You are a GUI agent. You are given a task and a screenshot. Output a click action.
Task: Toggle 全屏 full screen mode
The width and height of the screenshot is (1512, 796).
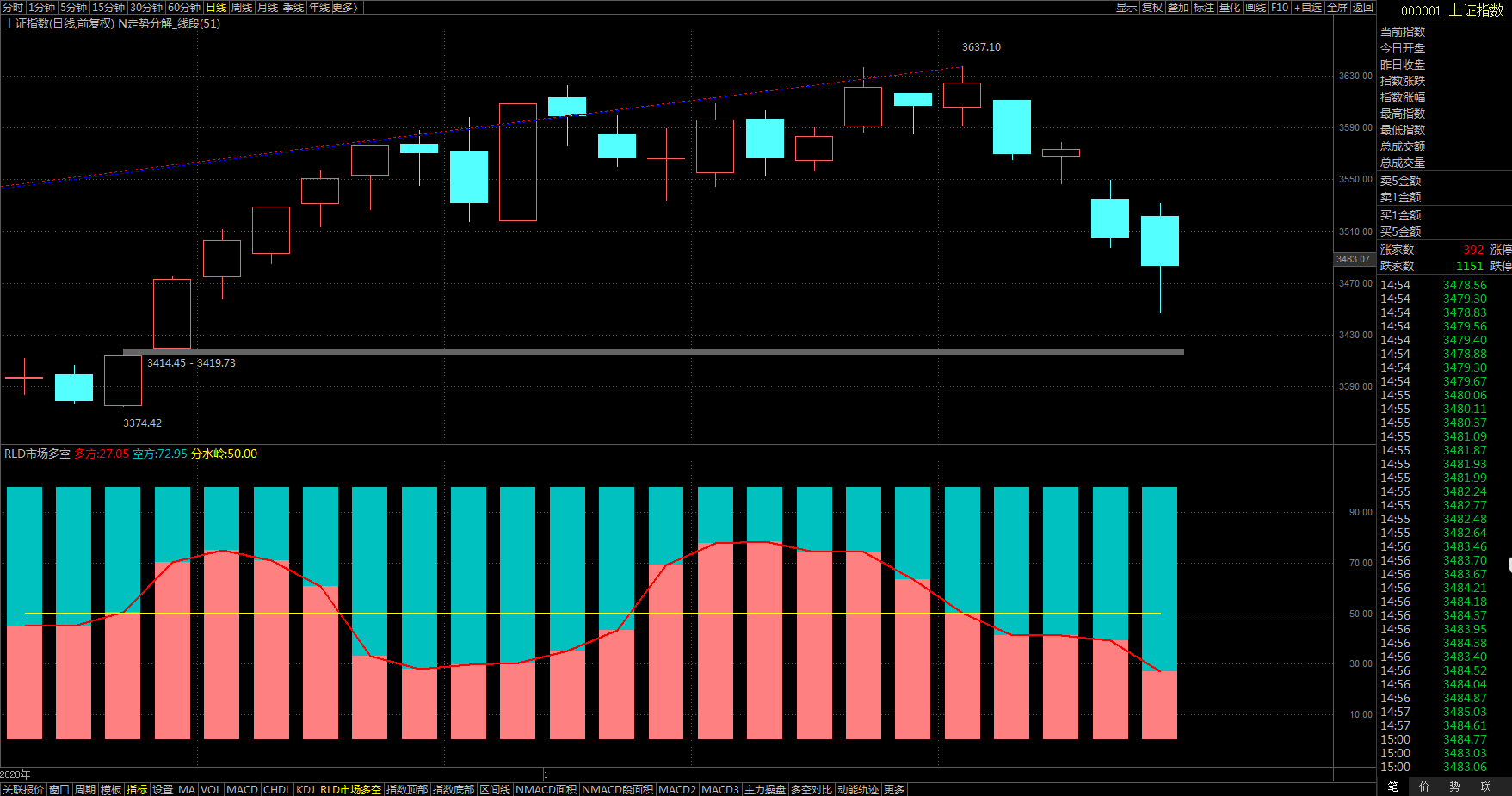pyautogui.click(x=1337, y=7)
